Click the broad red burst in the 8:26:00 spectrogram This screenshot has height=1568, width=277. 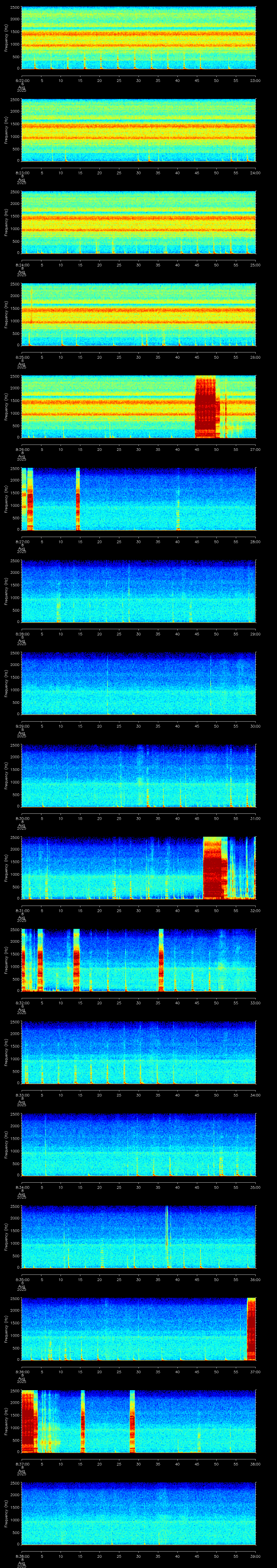[205, 407]
